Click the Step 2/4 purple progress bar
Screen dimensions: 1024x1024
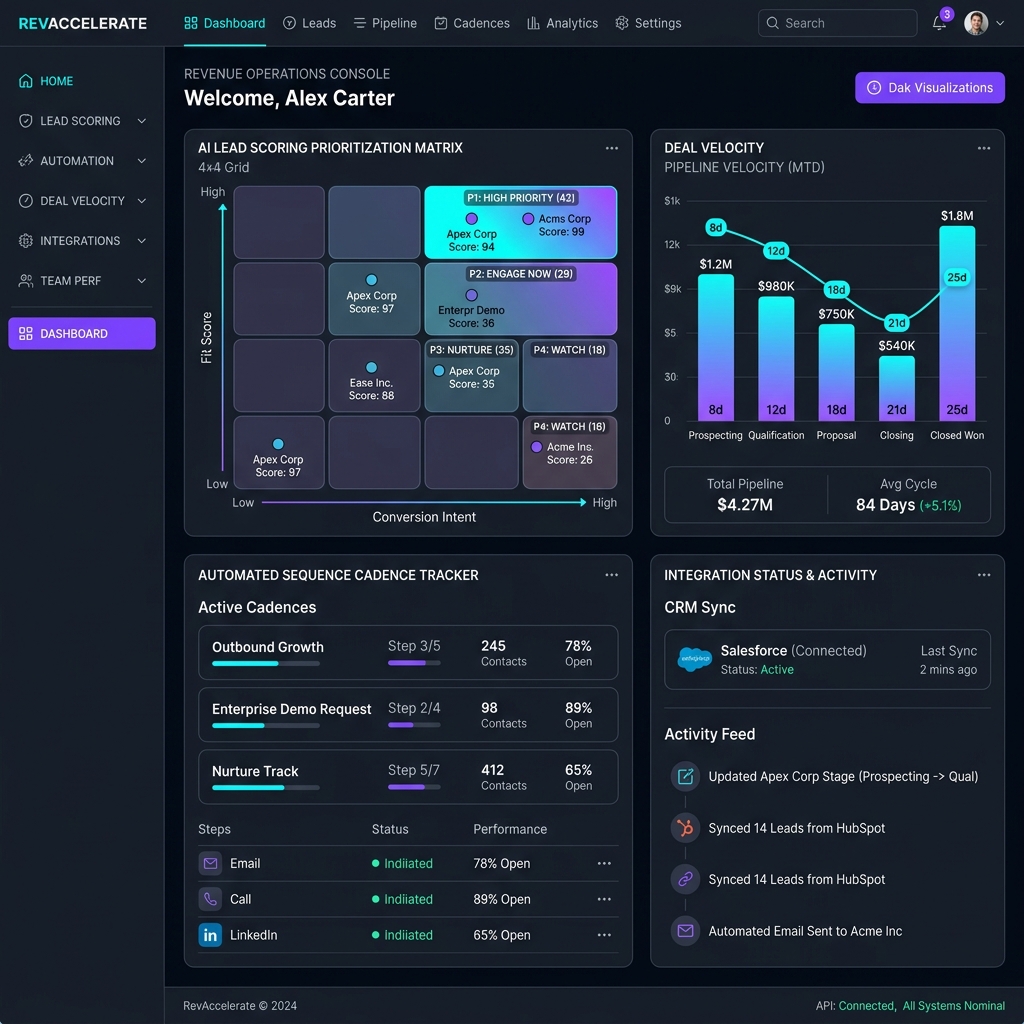[414, 725]
